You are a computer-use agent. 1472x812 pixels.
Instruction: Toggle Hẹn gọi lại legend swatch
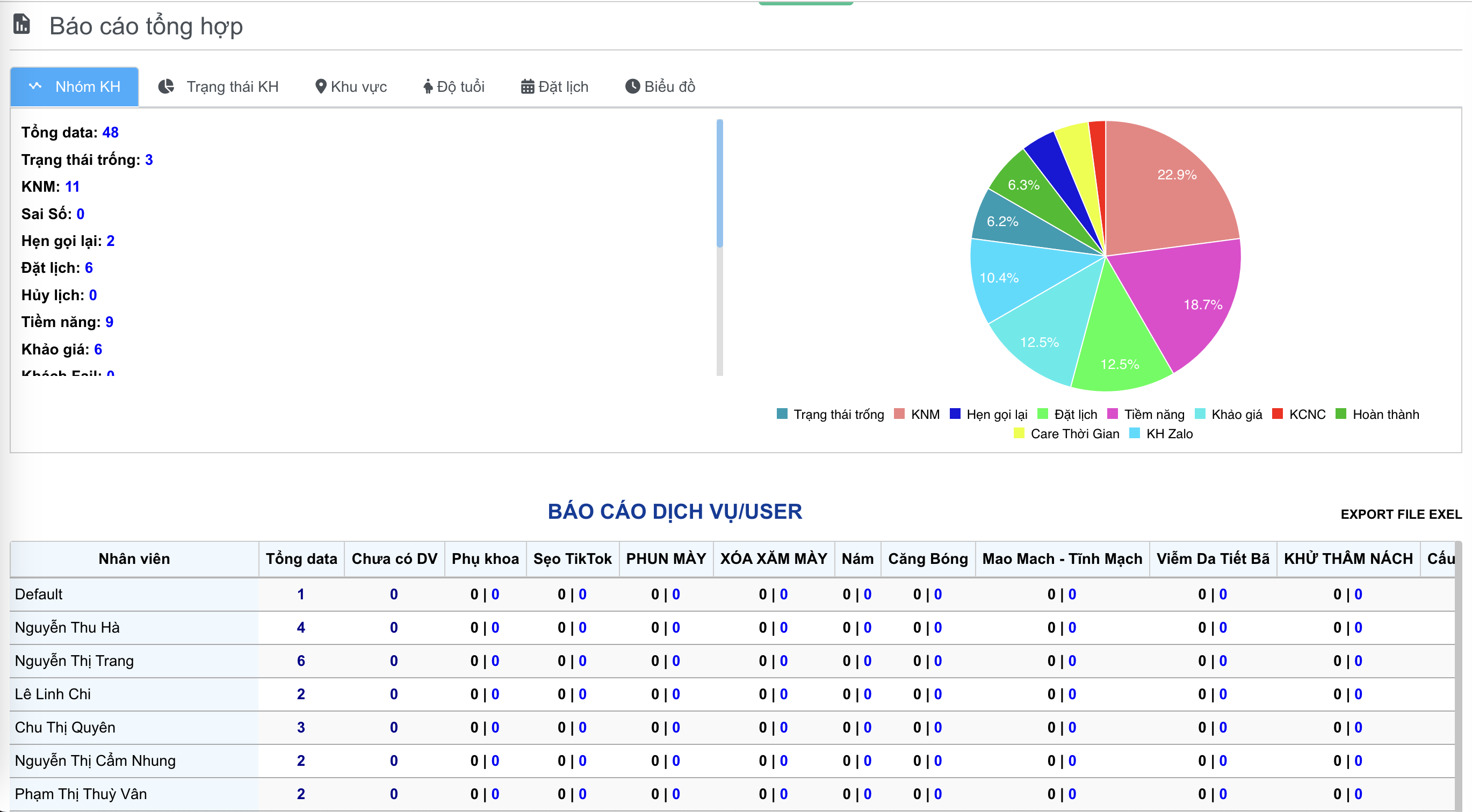pyautogui.click(x=955, y=414)
